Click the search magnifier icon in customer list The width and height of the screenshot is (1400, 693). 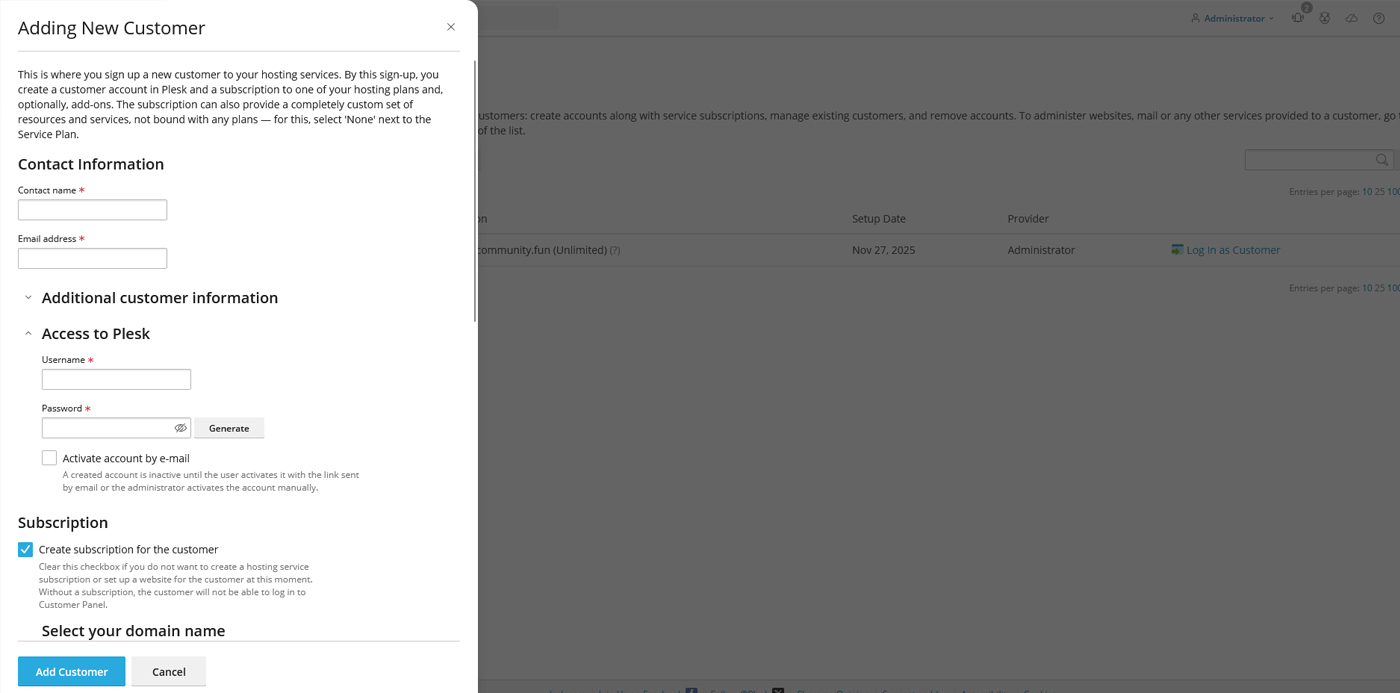1382,160
